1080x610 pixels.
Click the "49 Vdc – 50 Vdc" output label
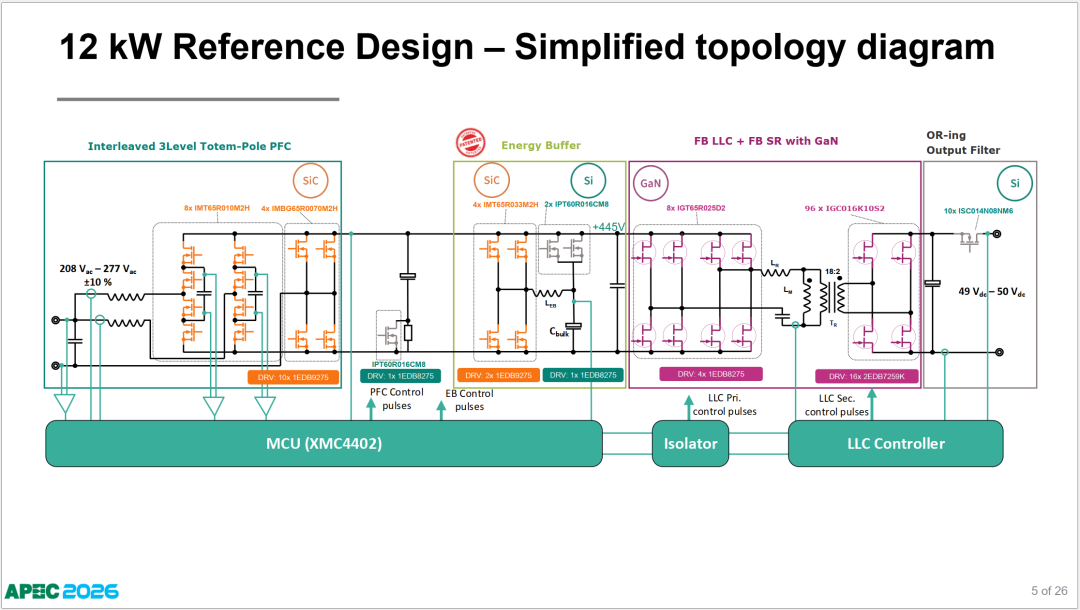(x=992, y=292)
